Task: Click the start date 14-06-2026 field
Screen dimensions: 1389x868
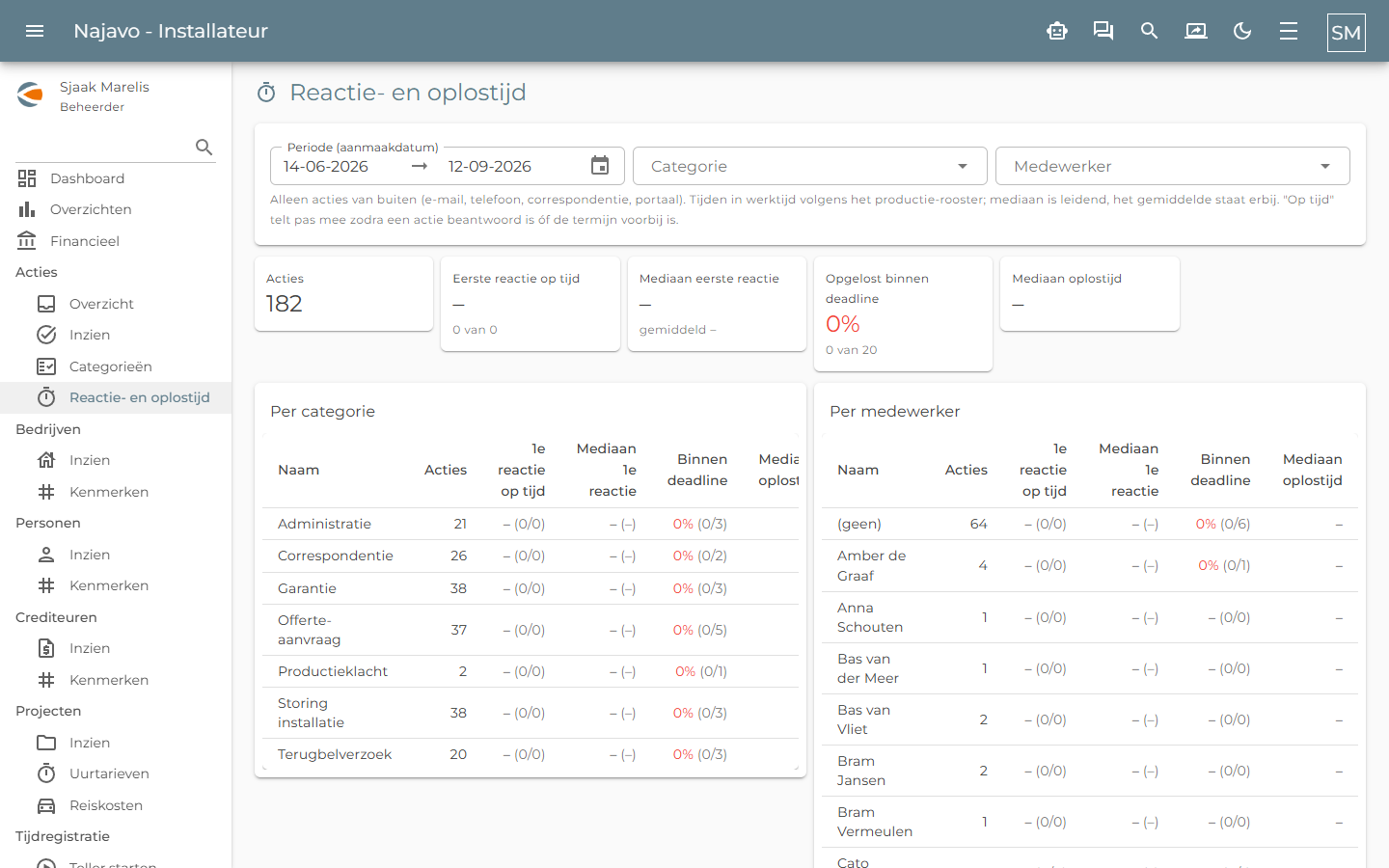Action: tap(326, 166)
